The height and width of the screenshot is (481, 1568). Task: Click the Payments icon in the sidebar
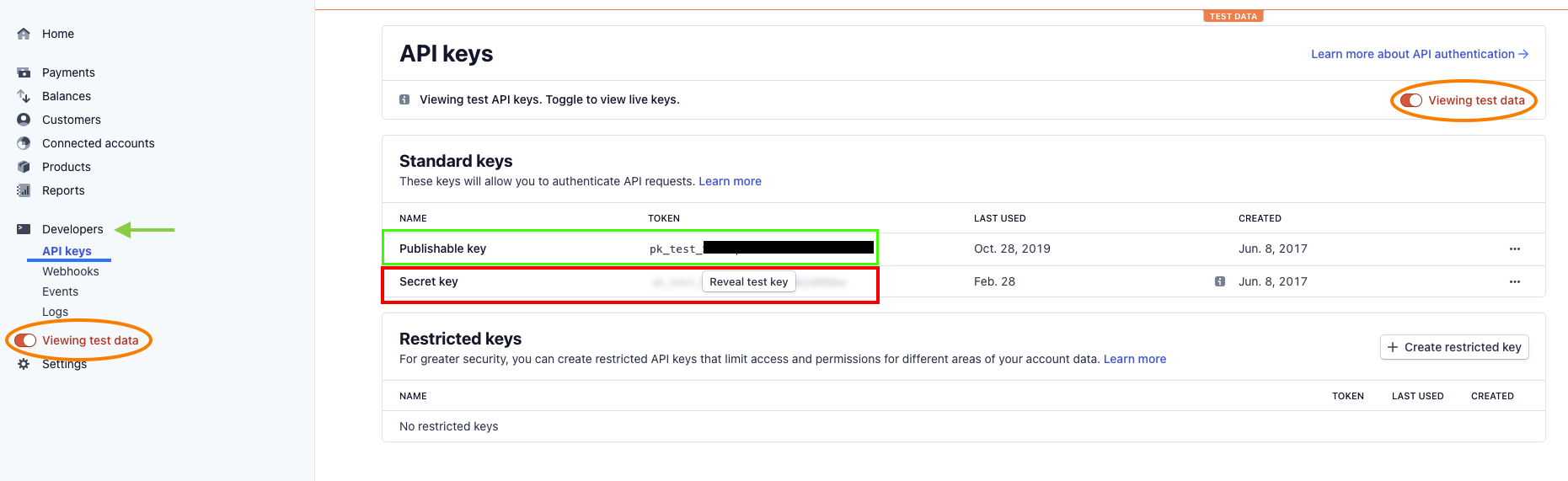click(24, 72)
